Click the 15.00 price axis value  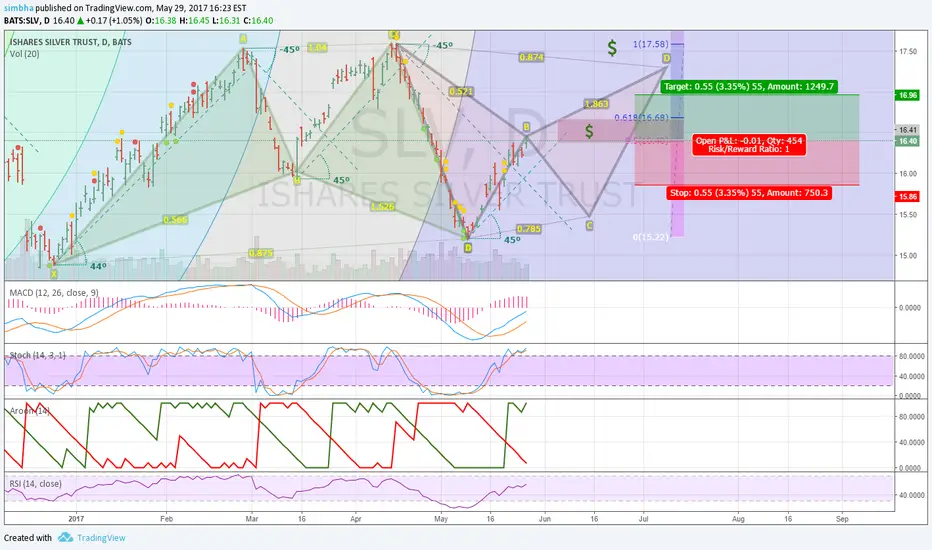click(907, 256)
